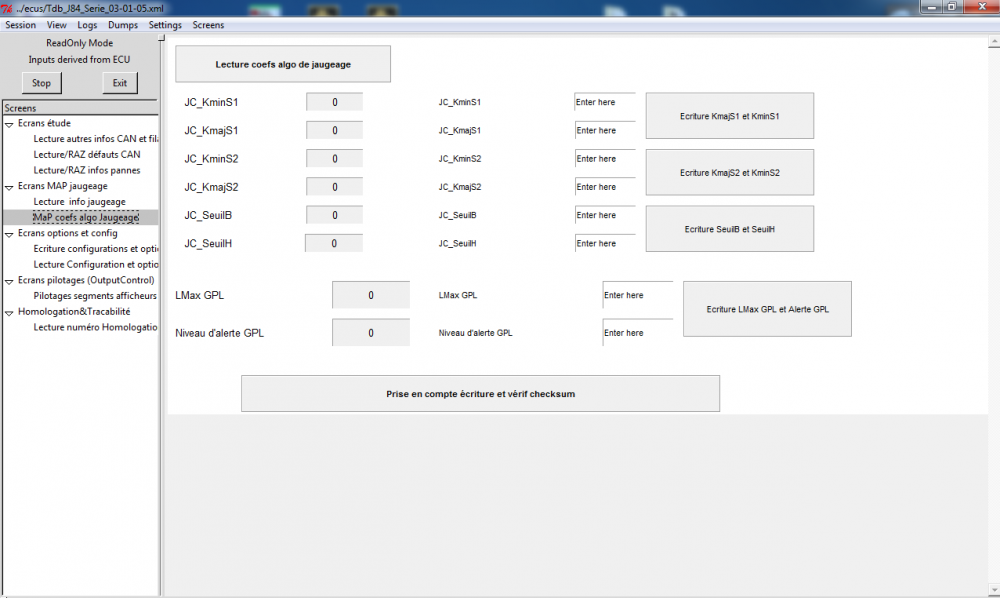Image resolution: width=1000 pixels, height=598 pixels.
Task: Collapse the Homologation&Tracabilité node
Action: 9,313
